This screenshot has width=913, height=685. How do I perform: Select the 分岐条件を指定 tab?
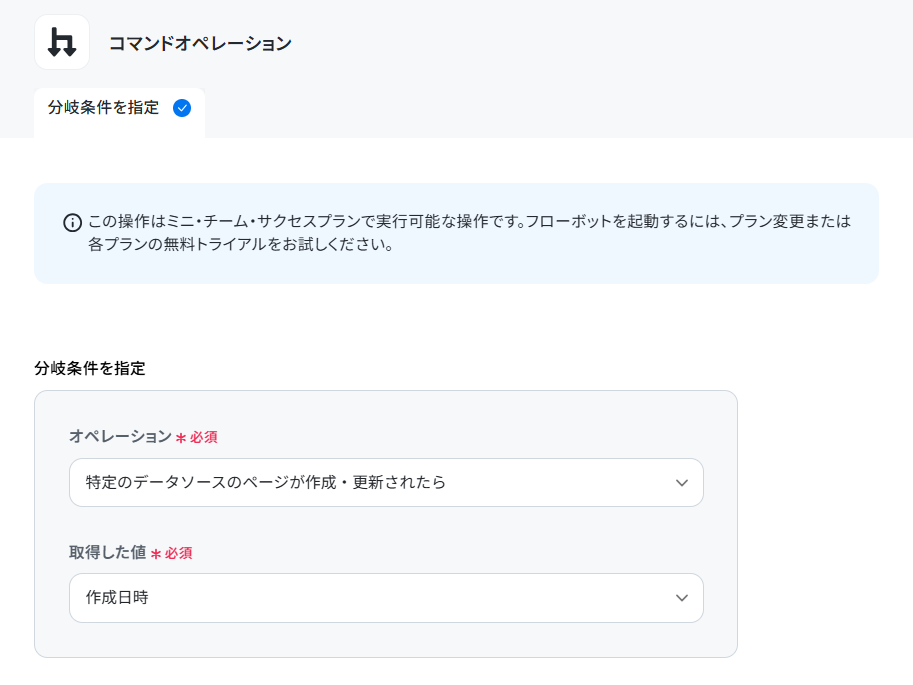pyautogui.click(x=119, y=112)
